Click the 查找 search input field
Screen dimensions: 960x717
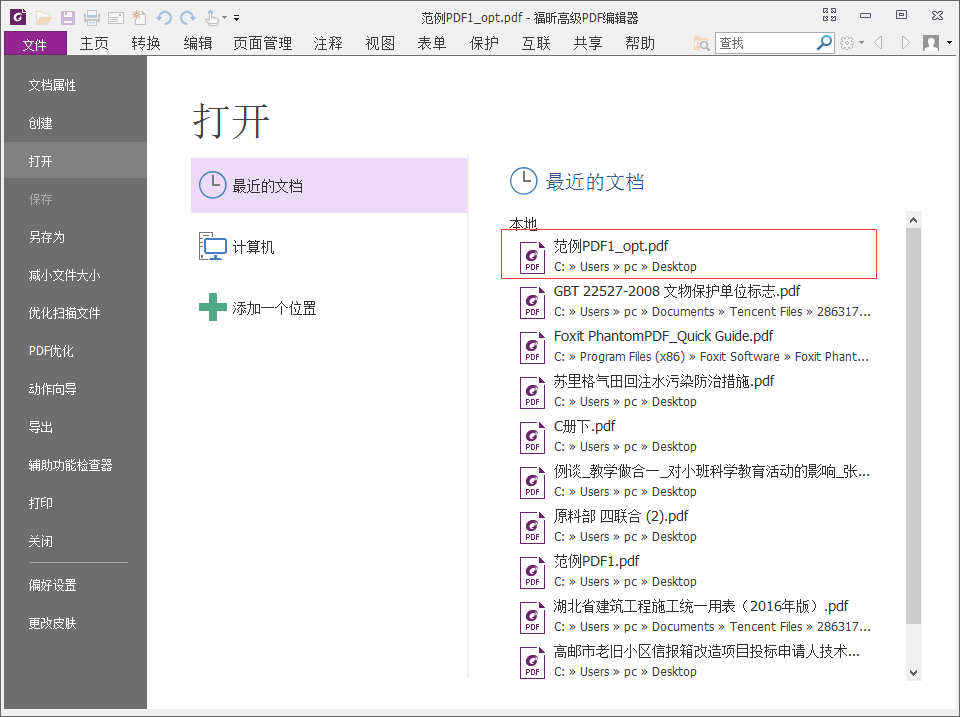[766, 43]
